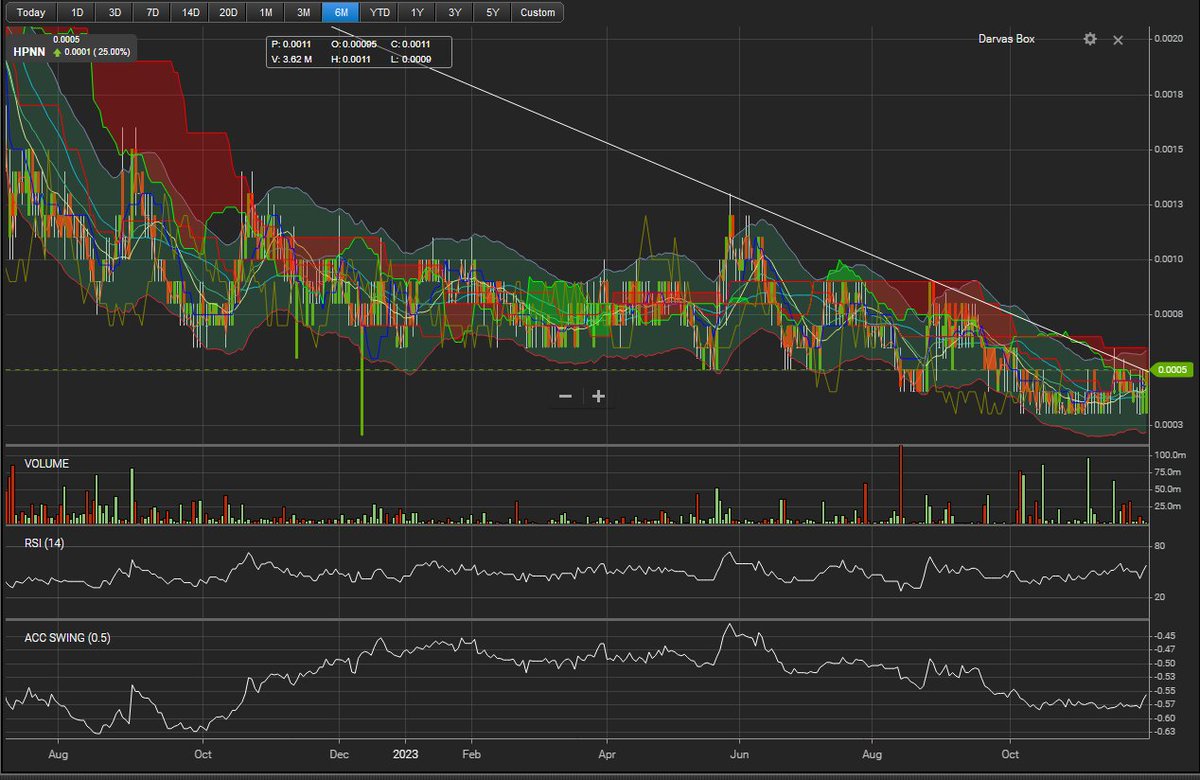Click the 0.0020 price axis label
This screenshot has width=1200, height=780.
click(1168, 38)
